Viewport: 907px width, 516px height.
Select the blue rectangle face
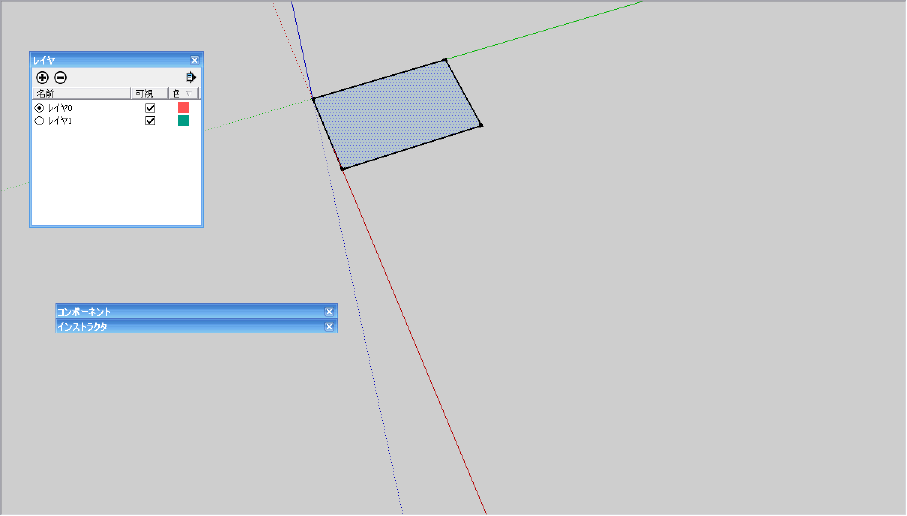[397, 115]
